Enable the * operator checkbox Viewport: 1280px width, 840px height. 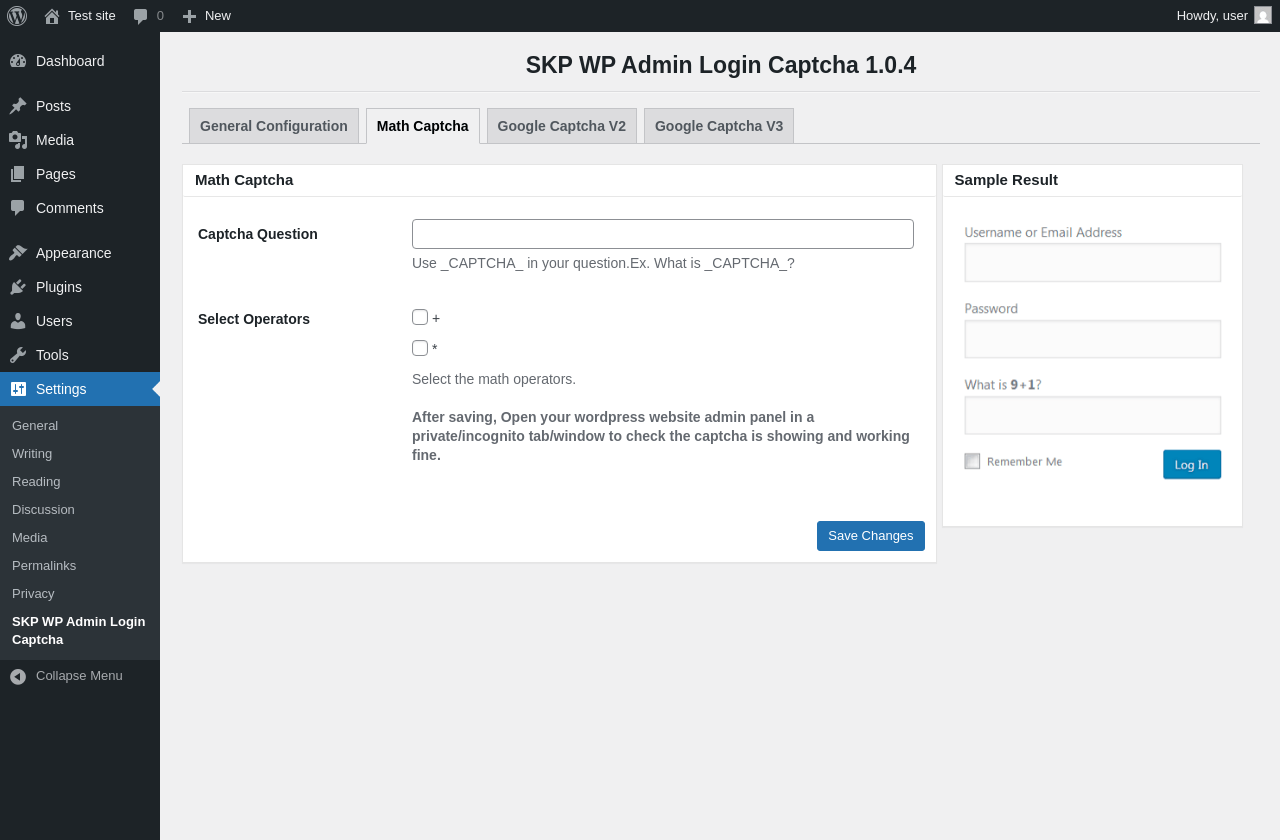click(420, 348)
